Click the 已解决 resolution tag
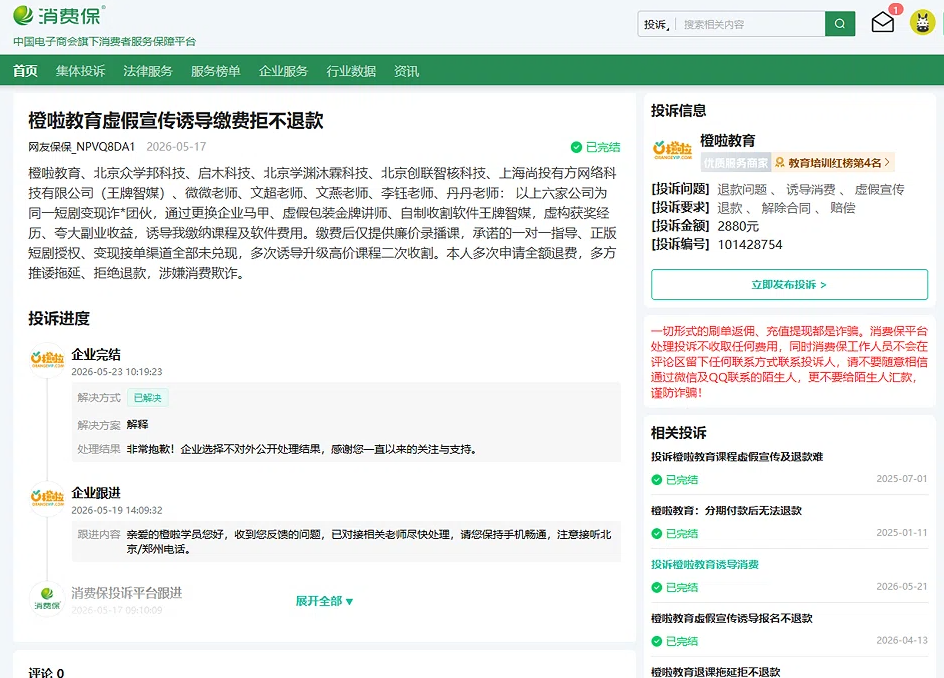The width and height of the screenshot is (944, 678). 148,397
